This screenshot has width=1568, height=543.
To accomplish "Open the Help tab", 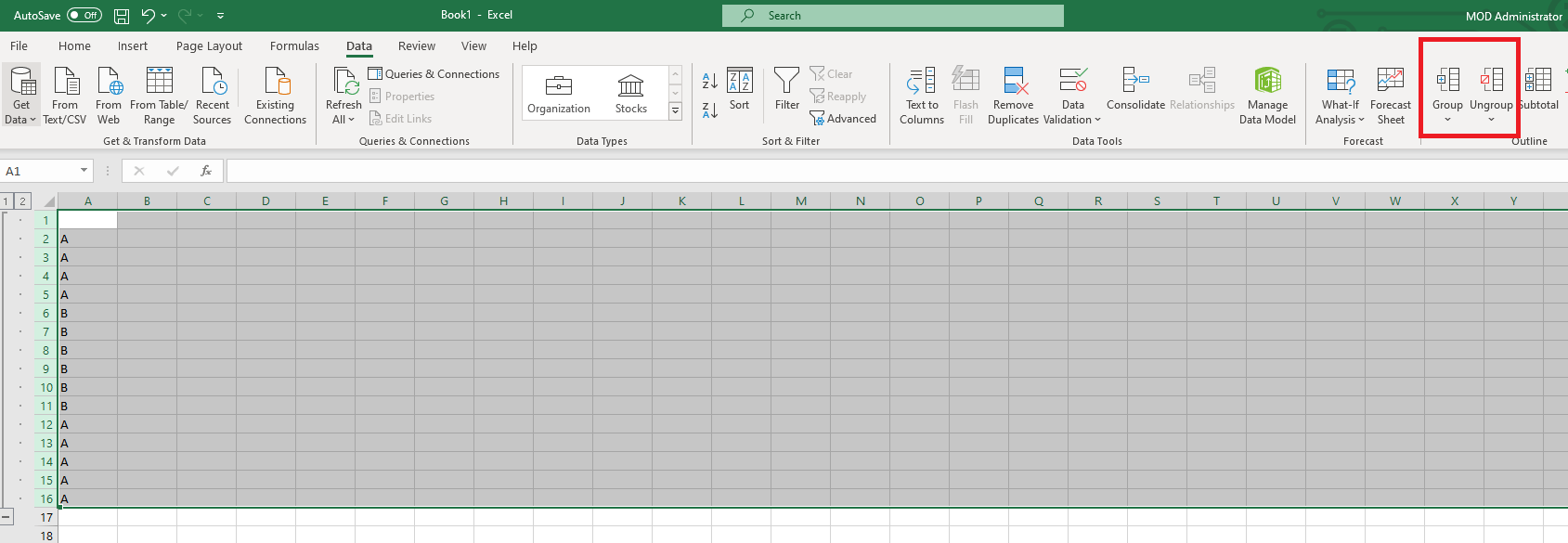I will [x=525, y=46].
